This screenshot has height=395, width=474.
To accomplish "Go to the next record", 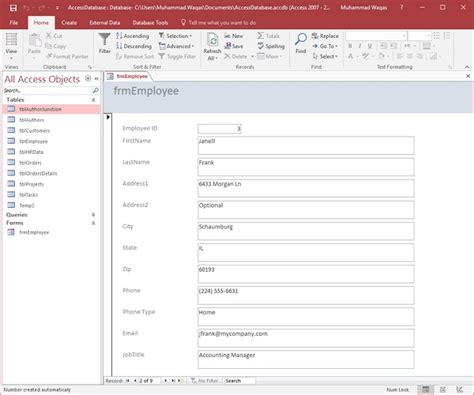I will 165,380.
